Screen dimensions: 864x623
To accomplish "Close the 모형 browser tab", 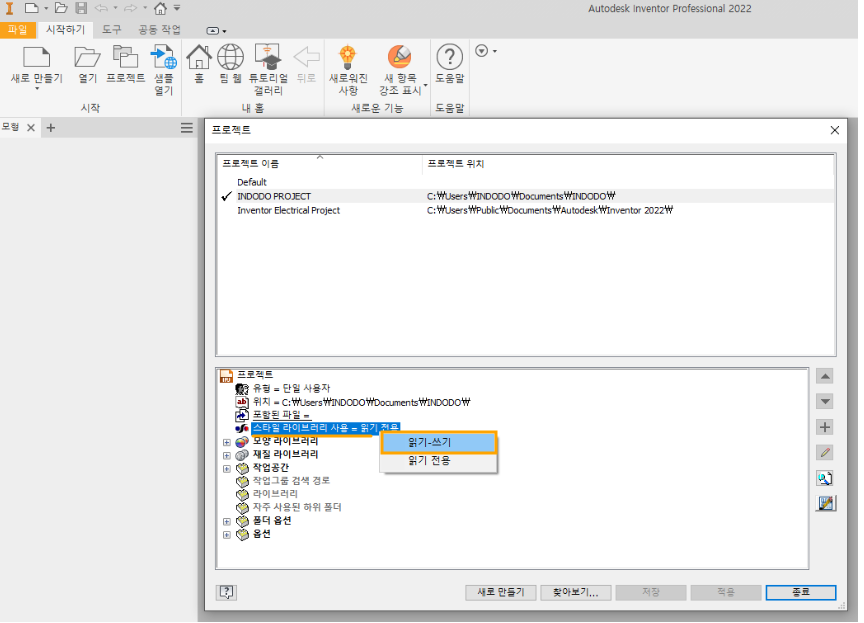I will coord(31,128).
